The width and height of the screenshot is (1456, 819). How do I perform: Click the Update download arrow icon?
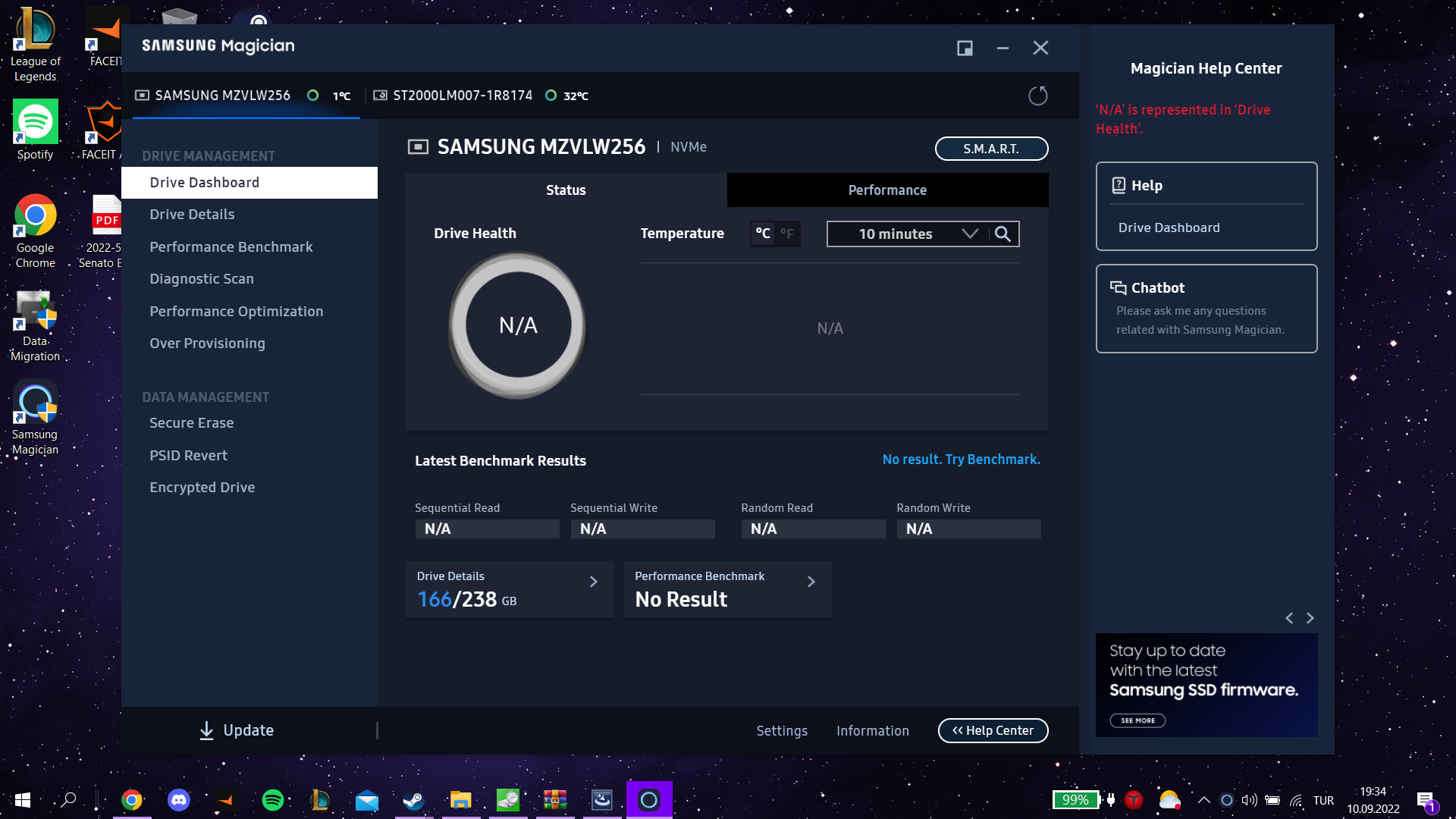(x=206, y=730)
